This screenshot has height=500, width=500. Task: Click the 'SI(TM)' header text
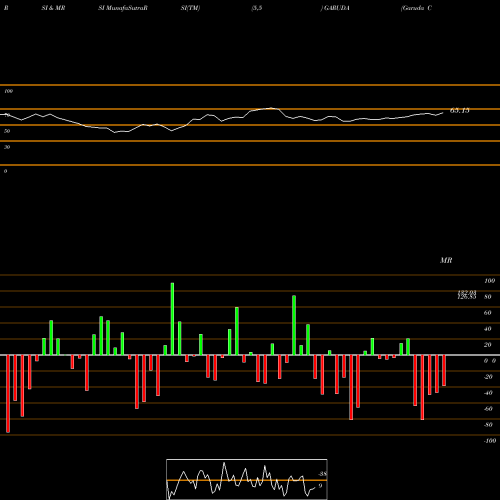point(190,8)
